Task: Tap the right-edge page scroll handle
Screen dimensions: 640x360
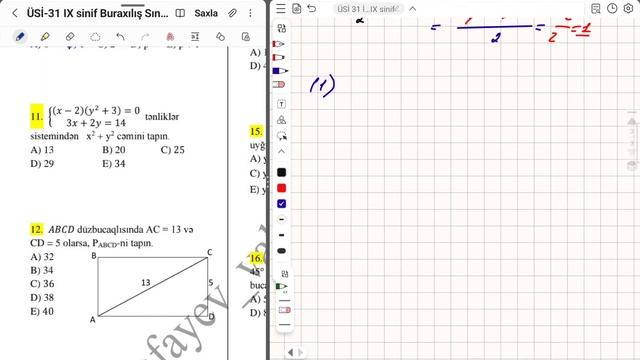Action: (632, 141)
